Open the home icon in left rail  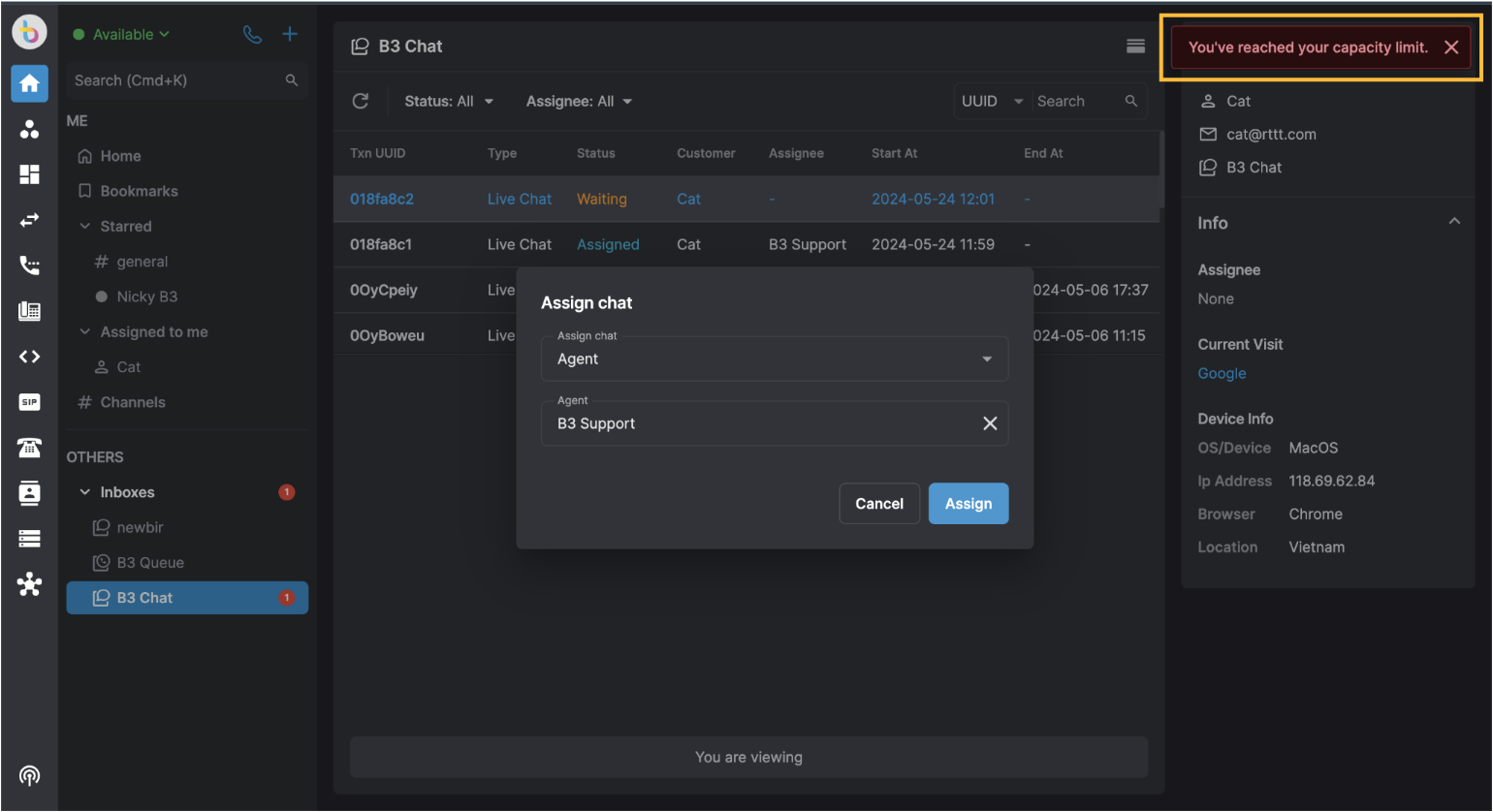click(x=30, y=83)
